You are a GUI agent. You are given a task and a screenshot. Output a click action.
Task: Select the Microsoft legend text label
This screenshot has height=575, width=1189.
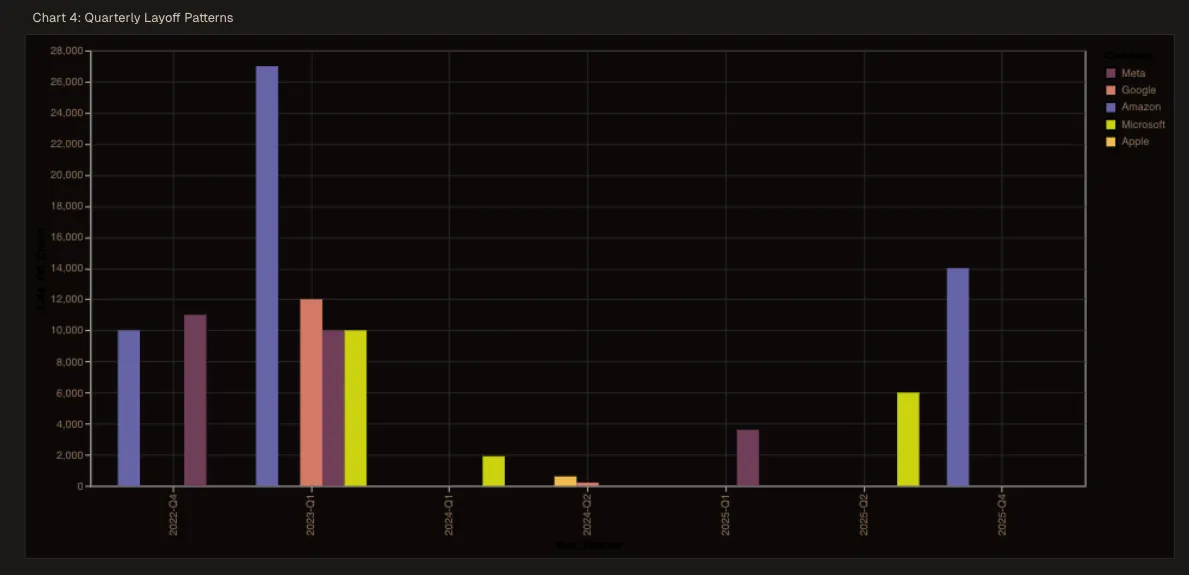1143,124
